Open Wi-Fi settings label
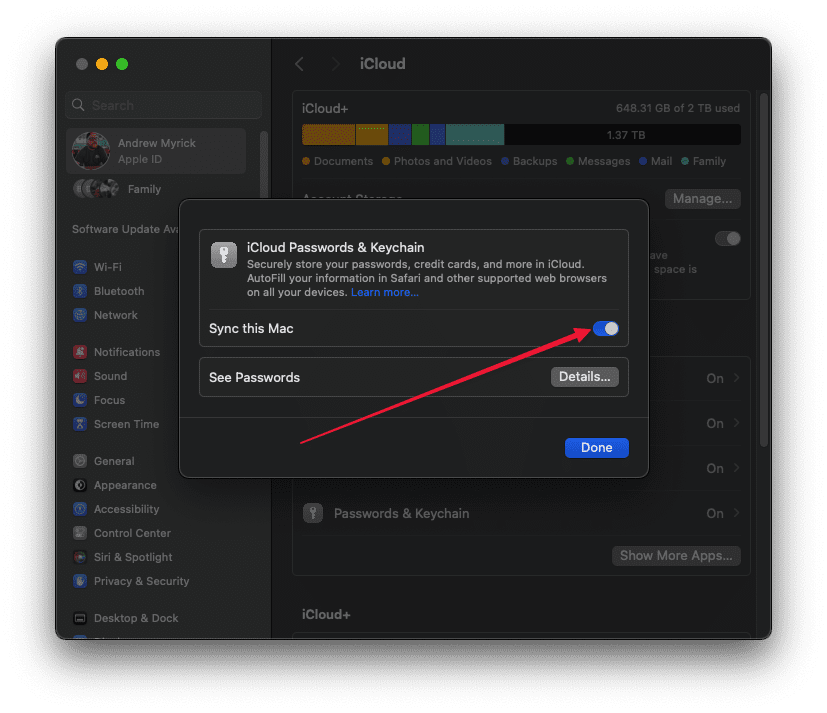 pos(108,267)
